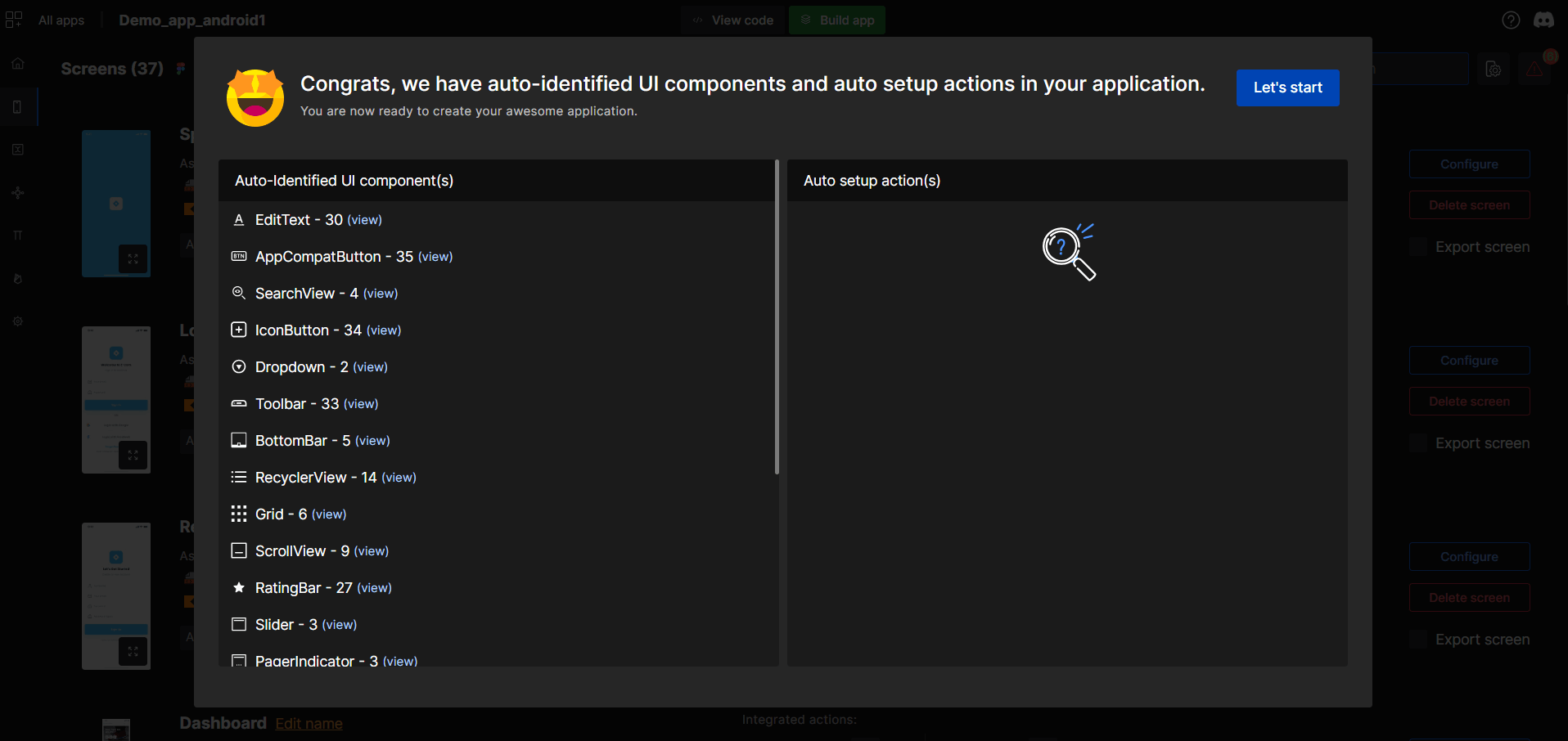Viewport: 1568px width, 741px height.
Task: Click Edit name beside Dashboard
Action: (x=309, y=724)
